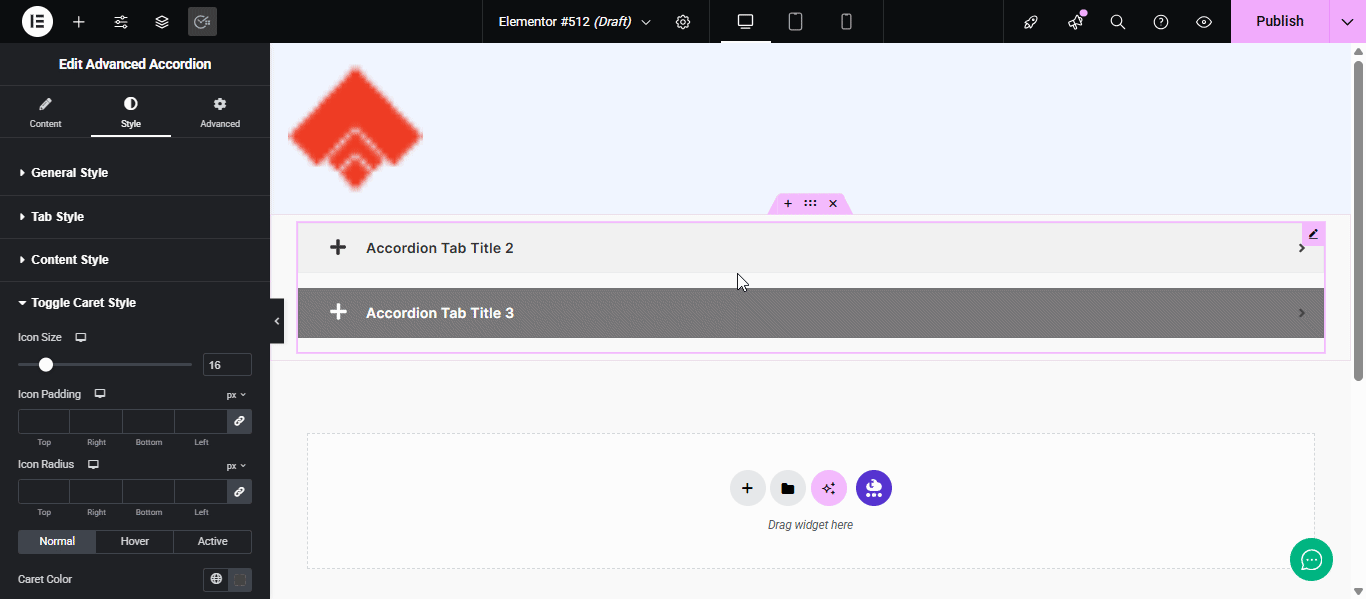
Task: Collapse the editor panel with arrow handle
Action: 277,321
